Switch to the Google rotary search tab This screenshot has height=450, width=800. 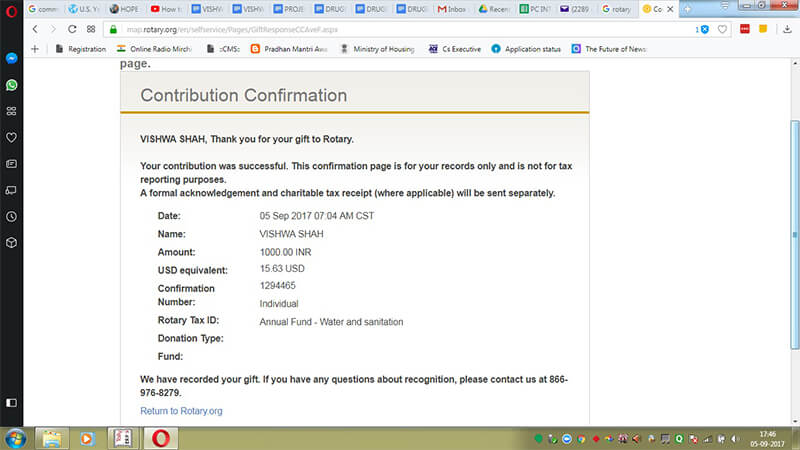(x=617, y=9)
